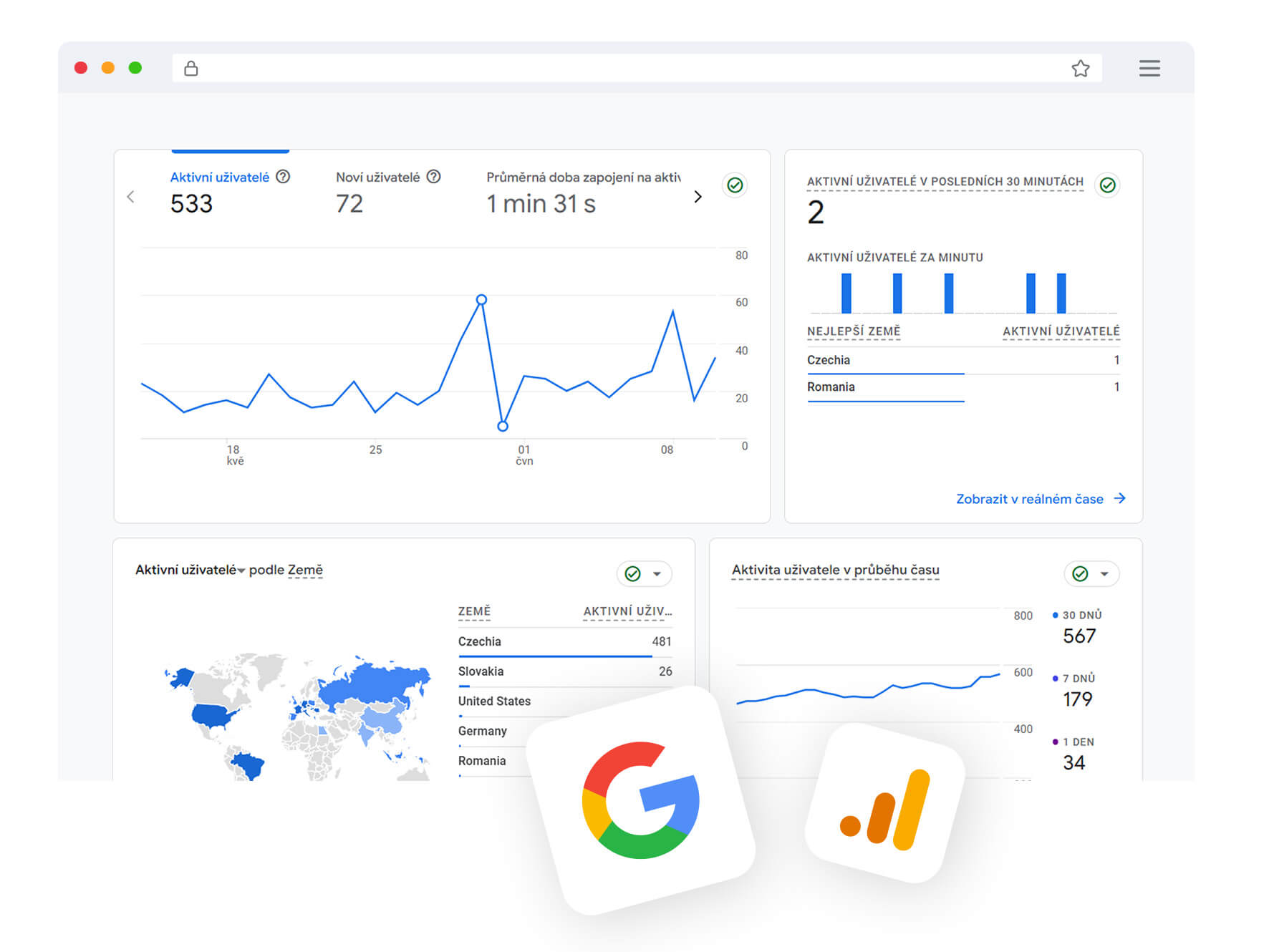Image resolution: width=1269 pixels, height=952 pixels.
Task: Click the green window dot
Action: [x=135, y=68]
